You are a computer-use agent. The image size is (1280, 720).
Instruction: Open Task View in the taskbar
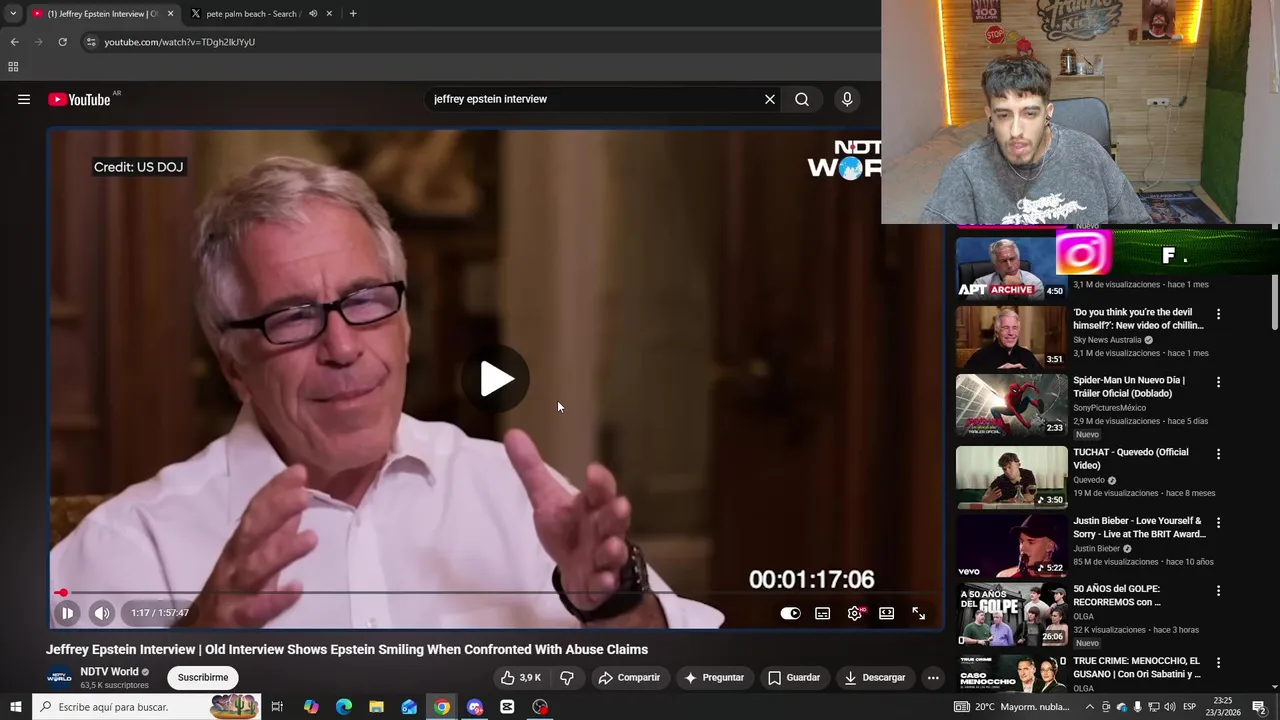277,707
